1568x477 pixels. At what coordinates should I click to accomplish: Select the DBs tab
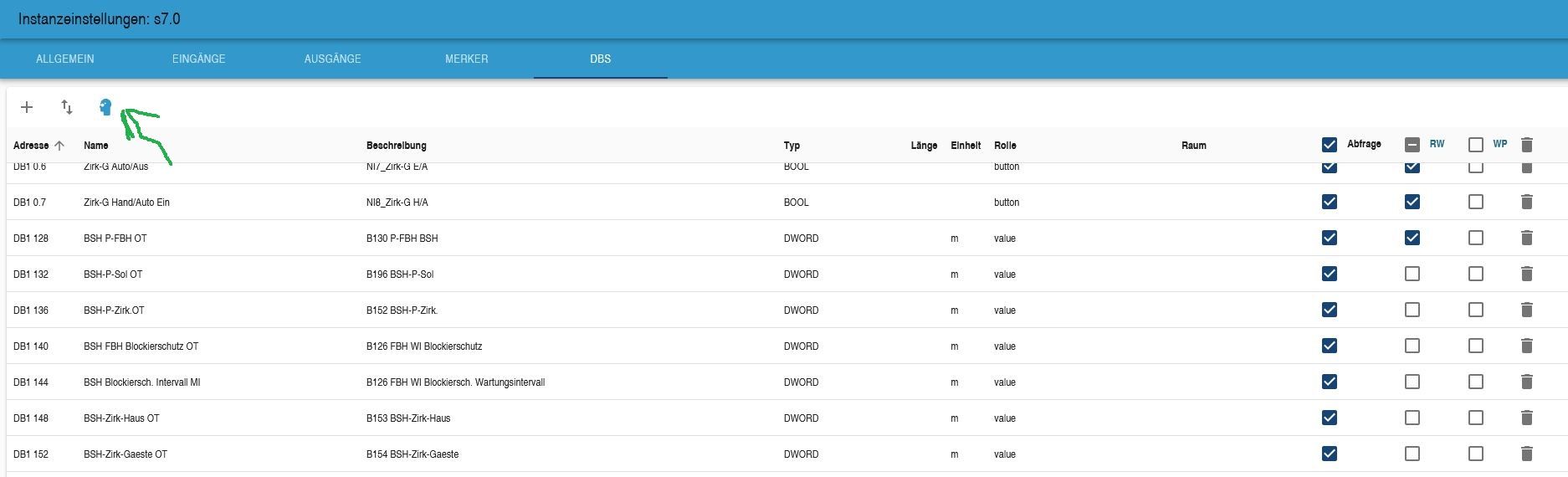point(601,59)
